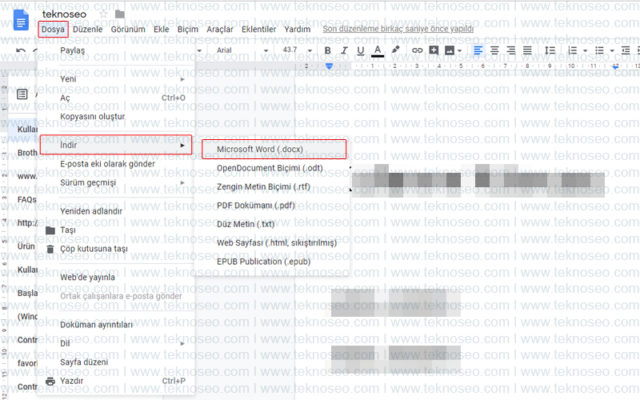Image resolution: width=640 pixels, height=400 pixels.
Task: Open the Görünüm menu
Action: pyautogui.click(x=128, y=29)
